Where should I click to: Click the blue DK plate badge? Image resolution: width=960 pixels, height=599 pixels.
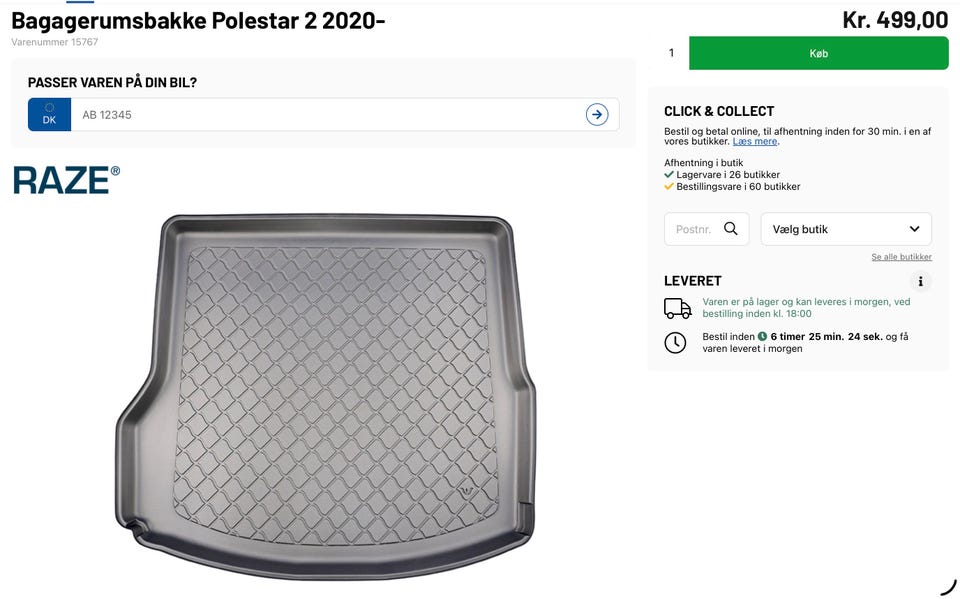click(x=49, y=115)
